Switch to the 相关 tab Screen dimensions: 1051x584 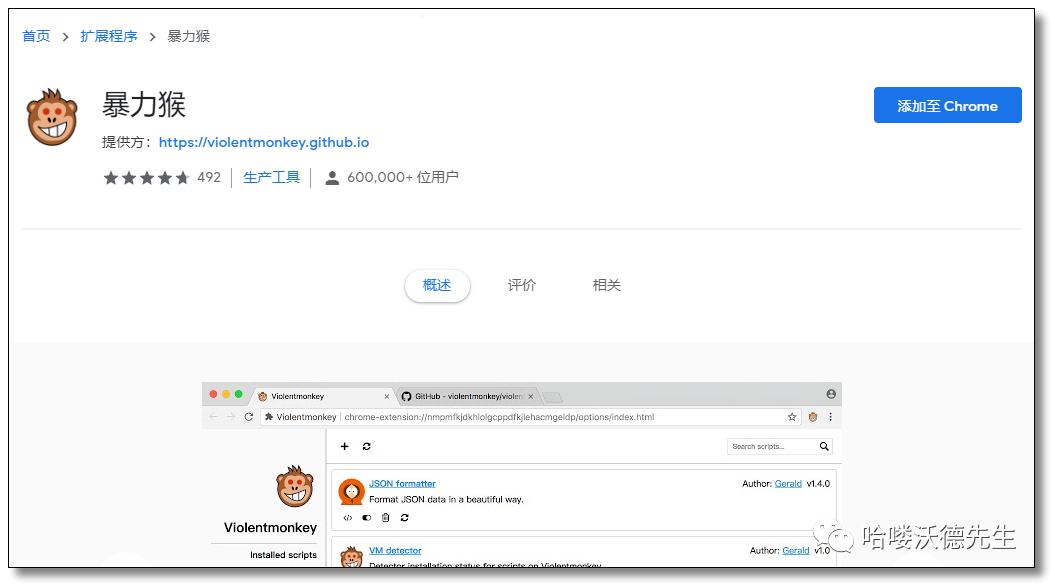(x=607, y=286)
